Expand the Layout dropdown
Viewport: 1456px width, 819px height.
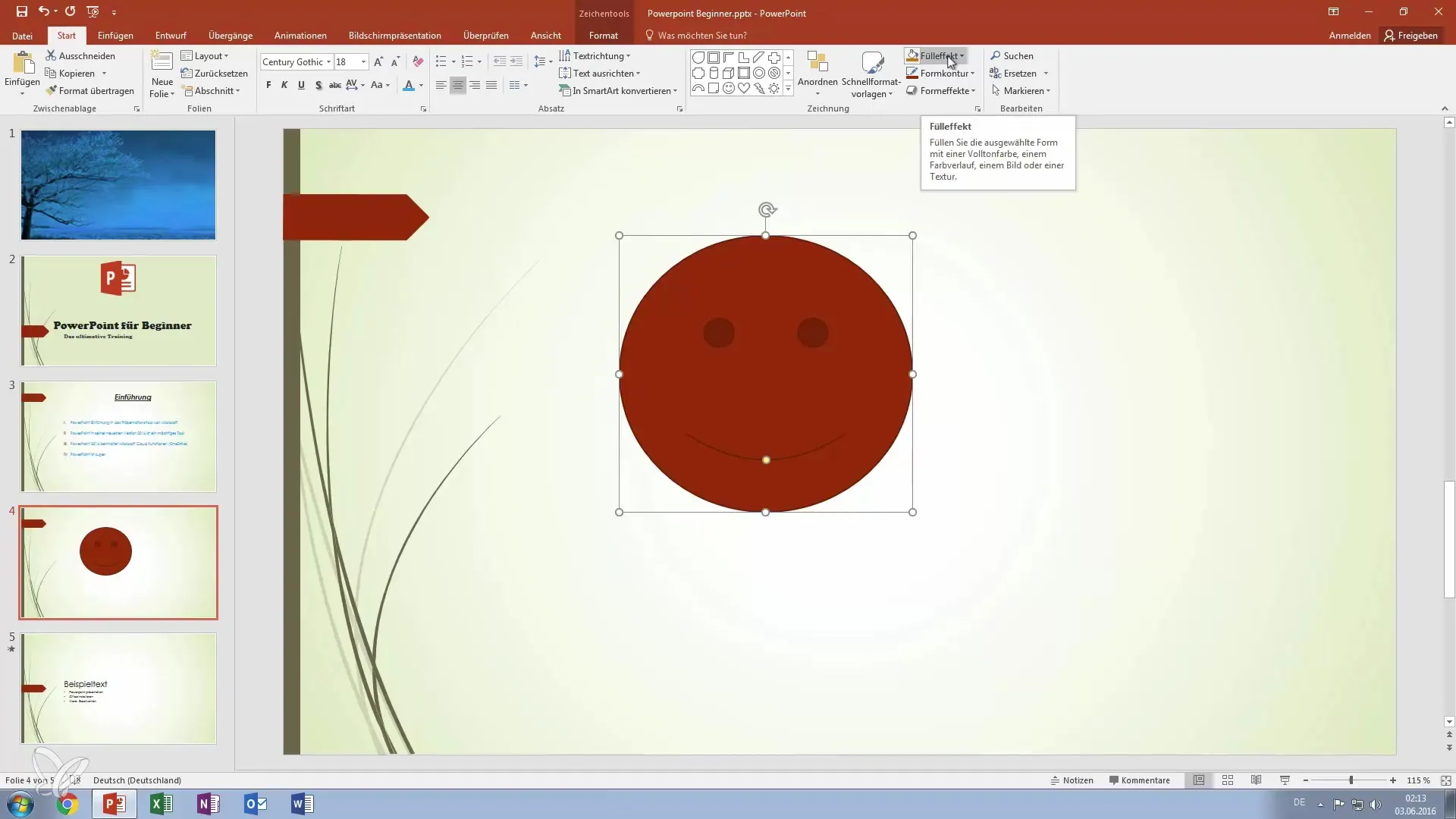click(x=205, y=56)
